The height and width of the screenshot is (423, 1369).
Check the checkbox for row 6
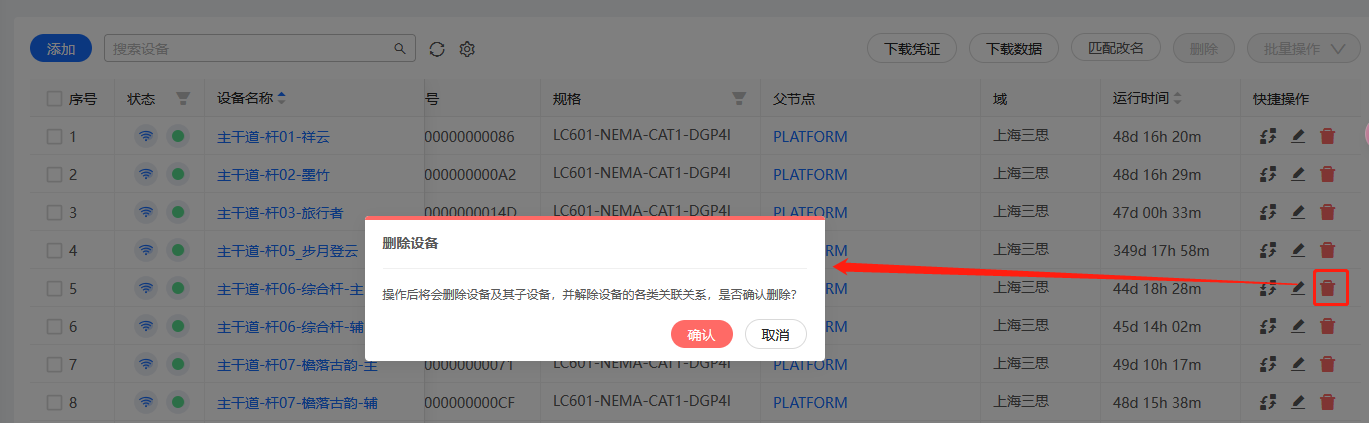click(54, 326)
